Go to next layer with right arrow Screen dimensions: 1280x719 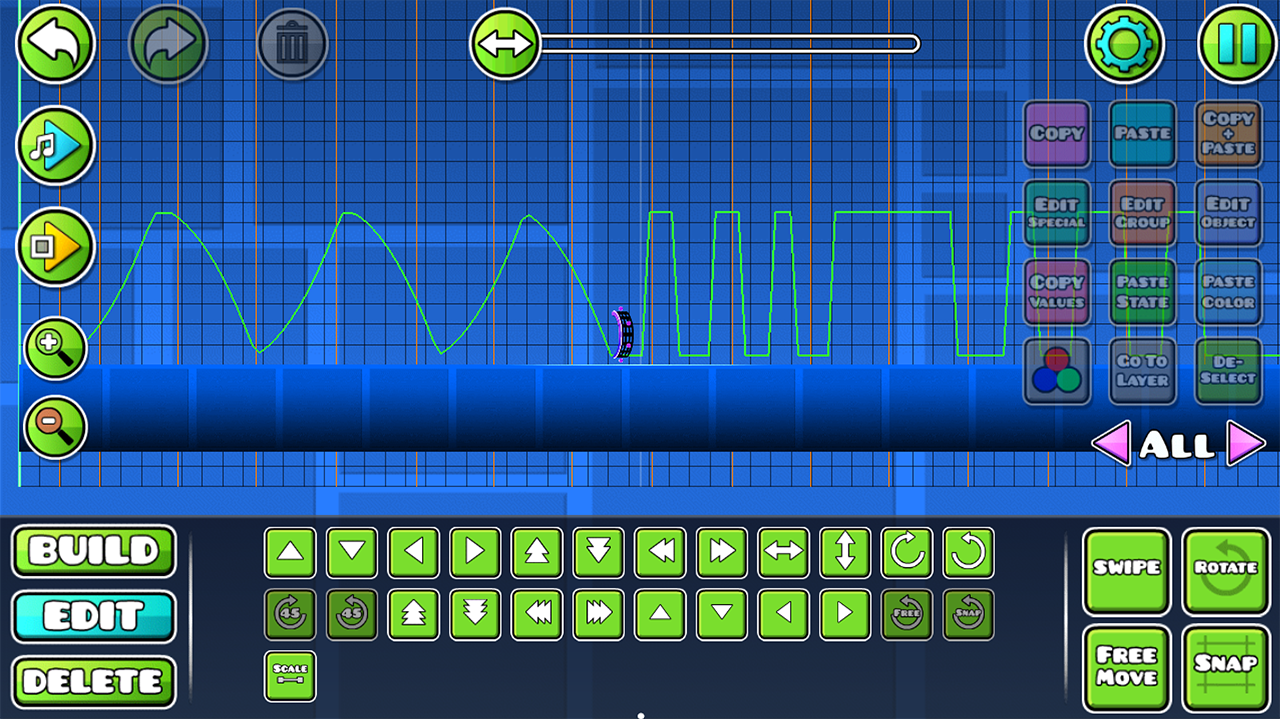[1245, 444]
